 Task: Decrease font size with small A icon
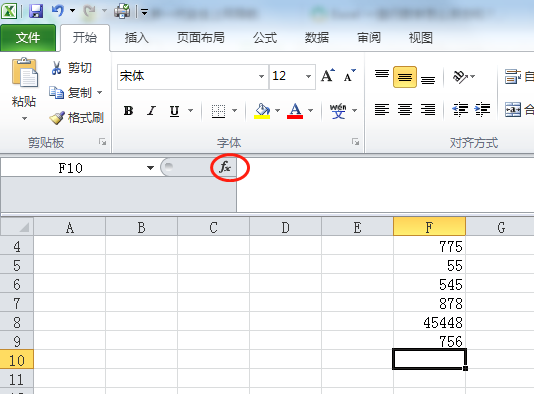point(349,76)
